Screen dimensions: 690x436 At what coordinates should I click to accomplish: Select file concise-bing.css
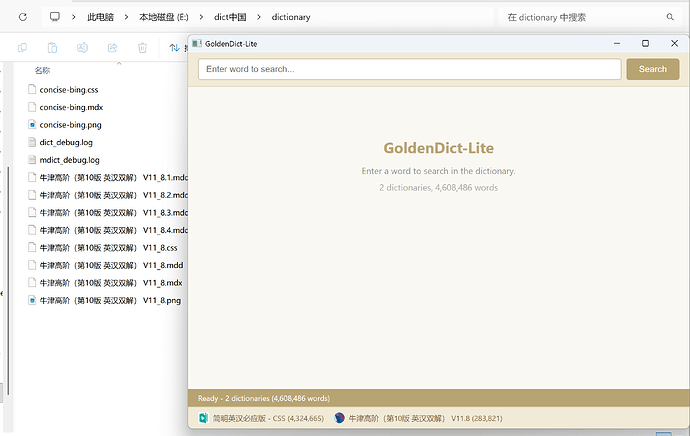[69, 90]
